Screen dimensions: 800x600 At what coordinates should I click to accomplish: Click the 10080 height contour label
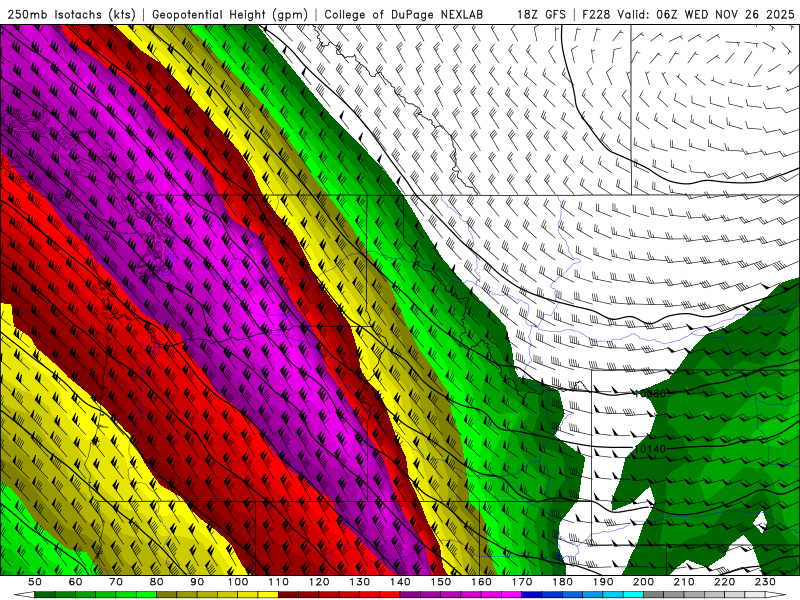[649, 393]
